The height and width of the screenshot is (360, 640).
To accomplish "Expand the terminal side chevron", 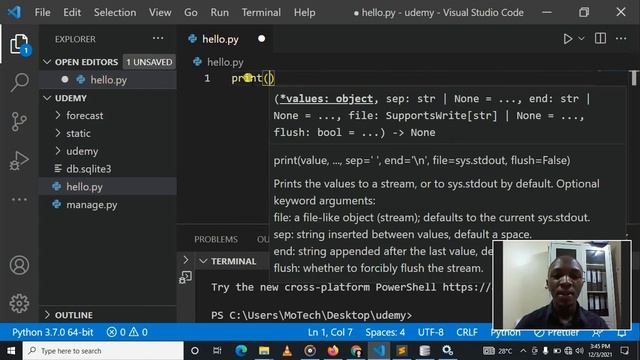I will (x=186, y=260).
